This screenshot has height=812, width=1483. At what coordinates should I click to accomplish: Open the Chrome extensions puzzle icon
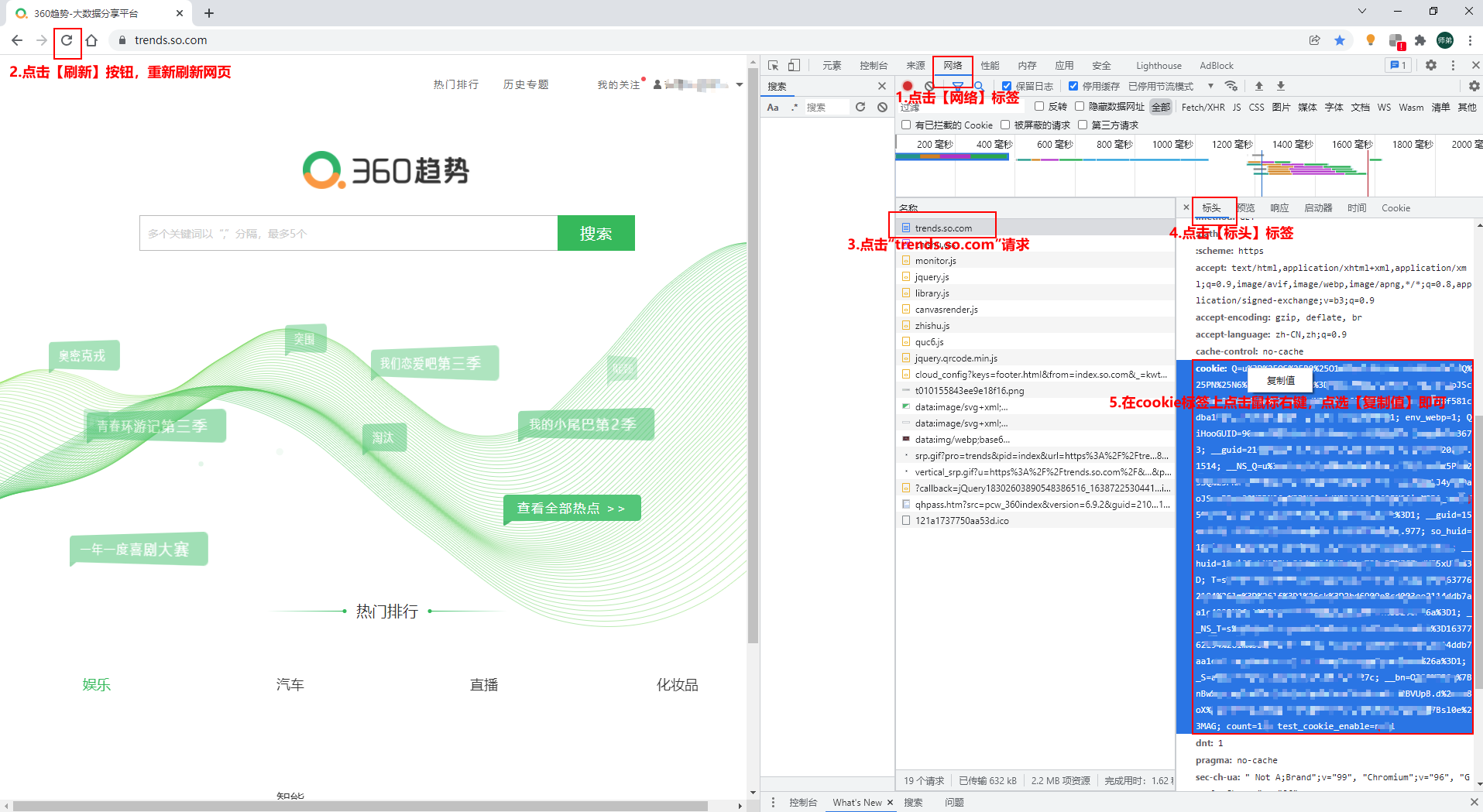1420,40
